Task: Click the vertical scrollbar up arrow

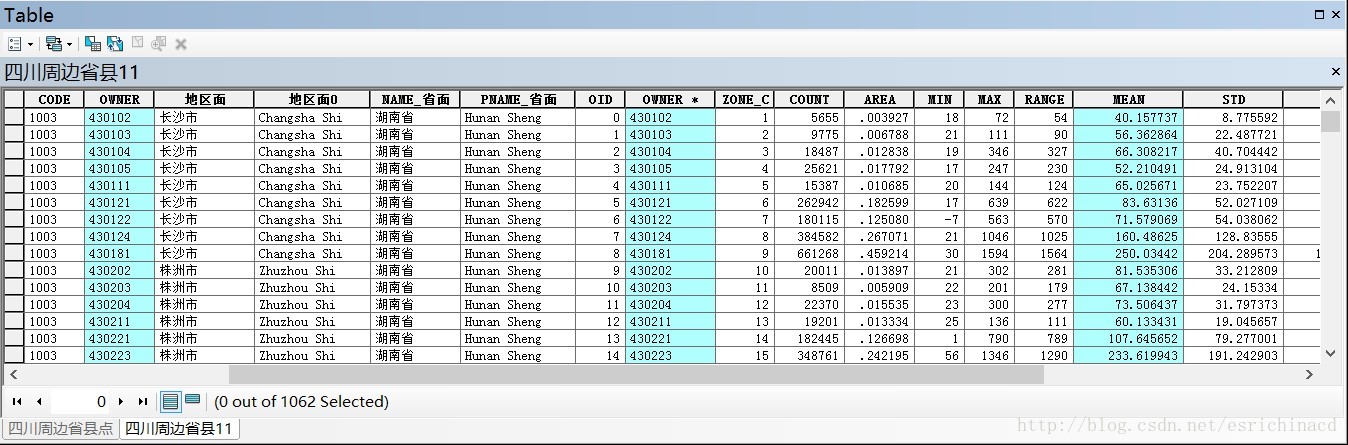Action: click(1330, 100)
